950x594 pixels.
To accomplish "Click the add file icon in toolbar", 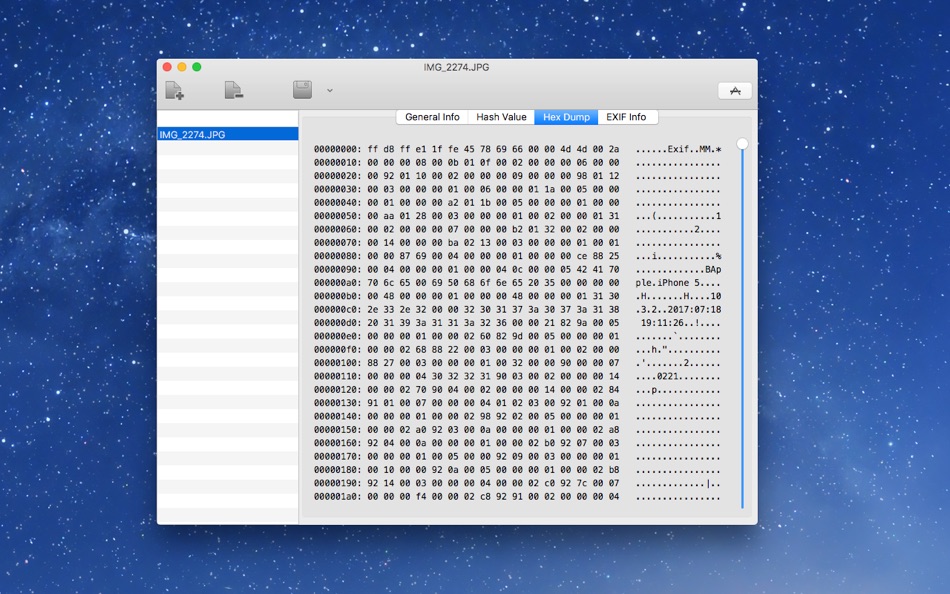I will coord(174,90).
